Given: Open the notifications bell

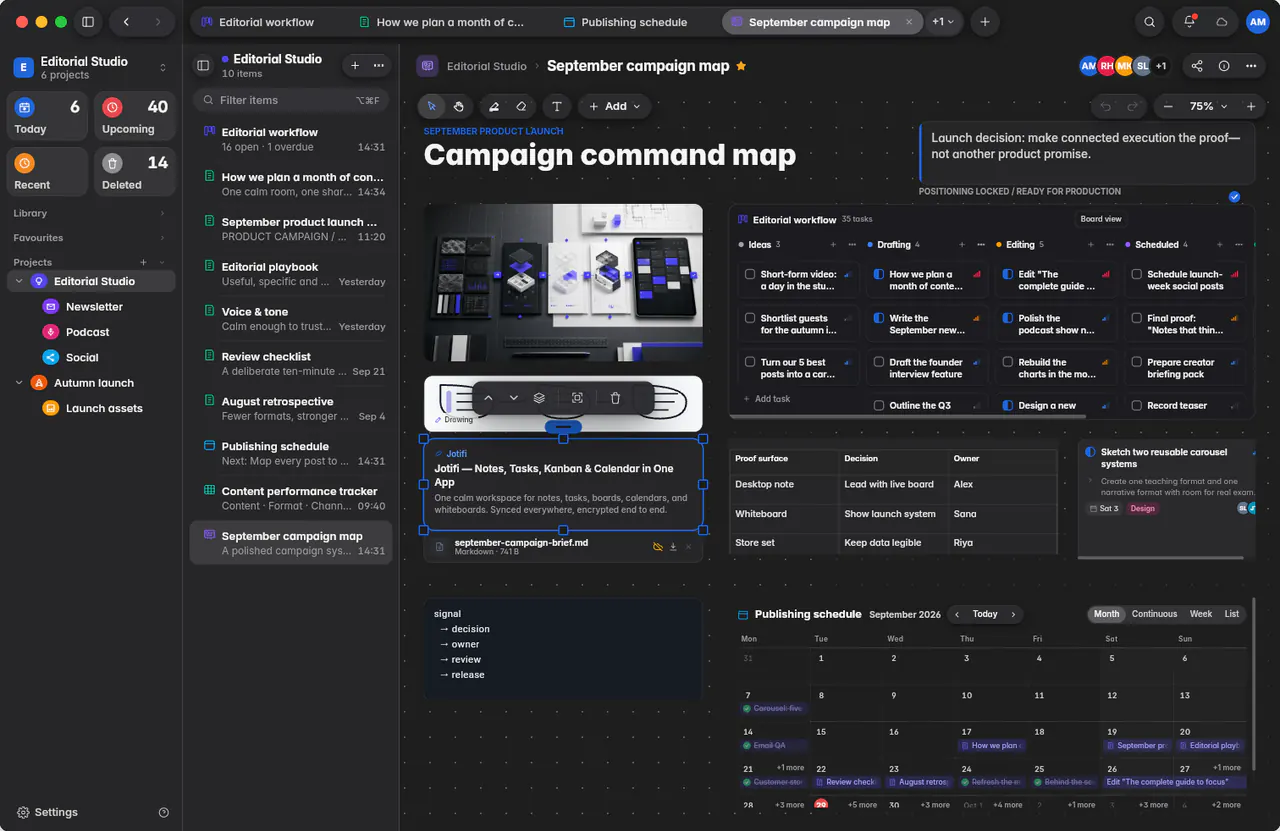Looking at the screenshot, I should (1189, 22).
